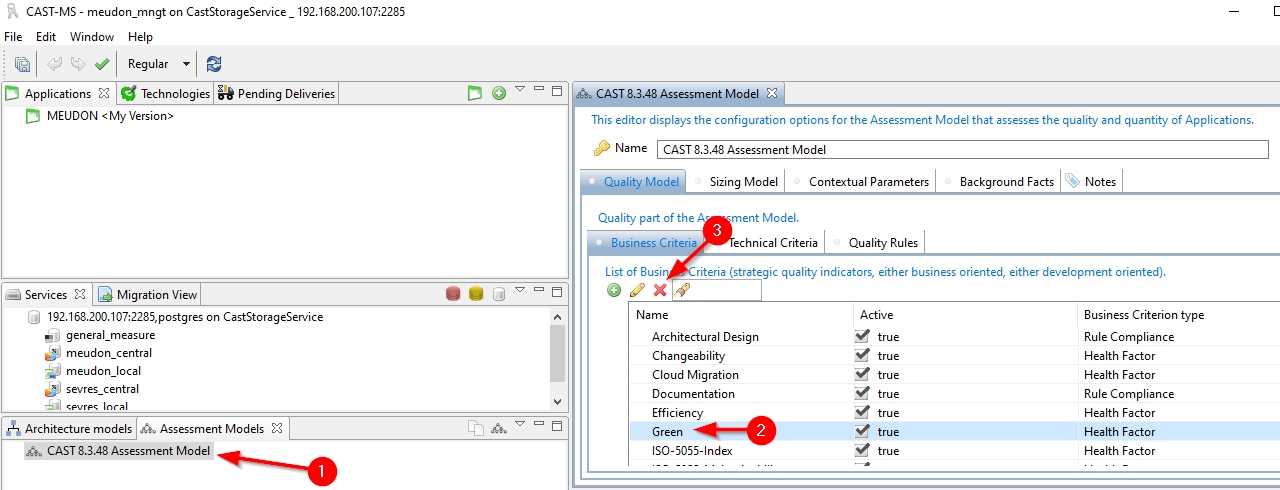Open Assessment Models panel view menu triangle
This screenshot has width=1280, height=490.
[520, 425]
